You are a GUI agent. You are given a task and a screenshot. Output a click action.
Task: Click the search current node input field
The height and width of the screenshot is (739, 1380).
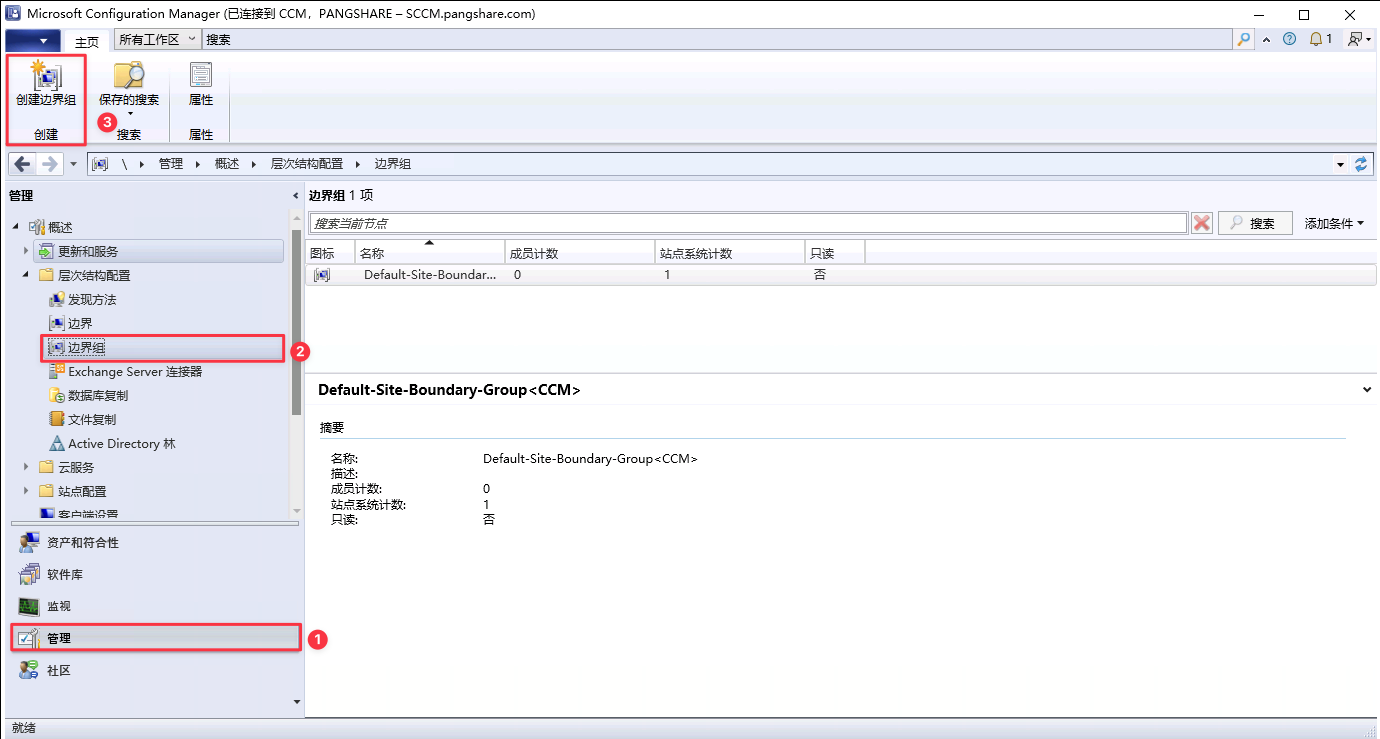point(748,223)
